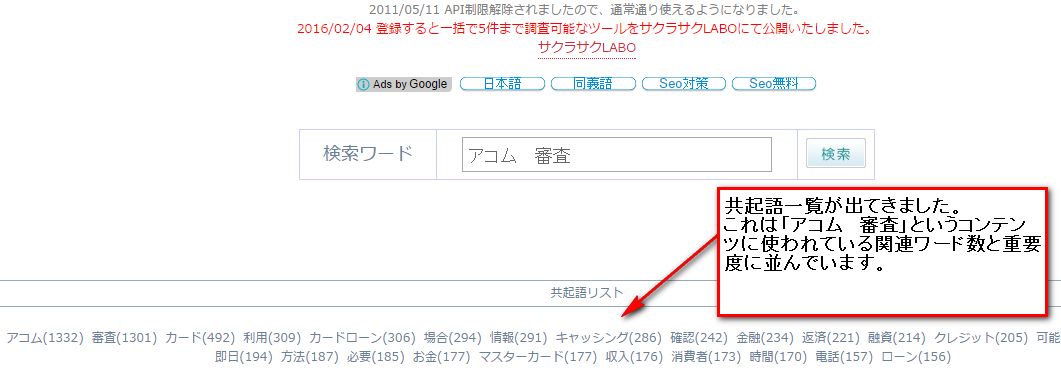Click the 同義語 ad link button

pos(593,84)
